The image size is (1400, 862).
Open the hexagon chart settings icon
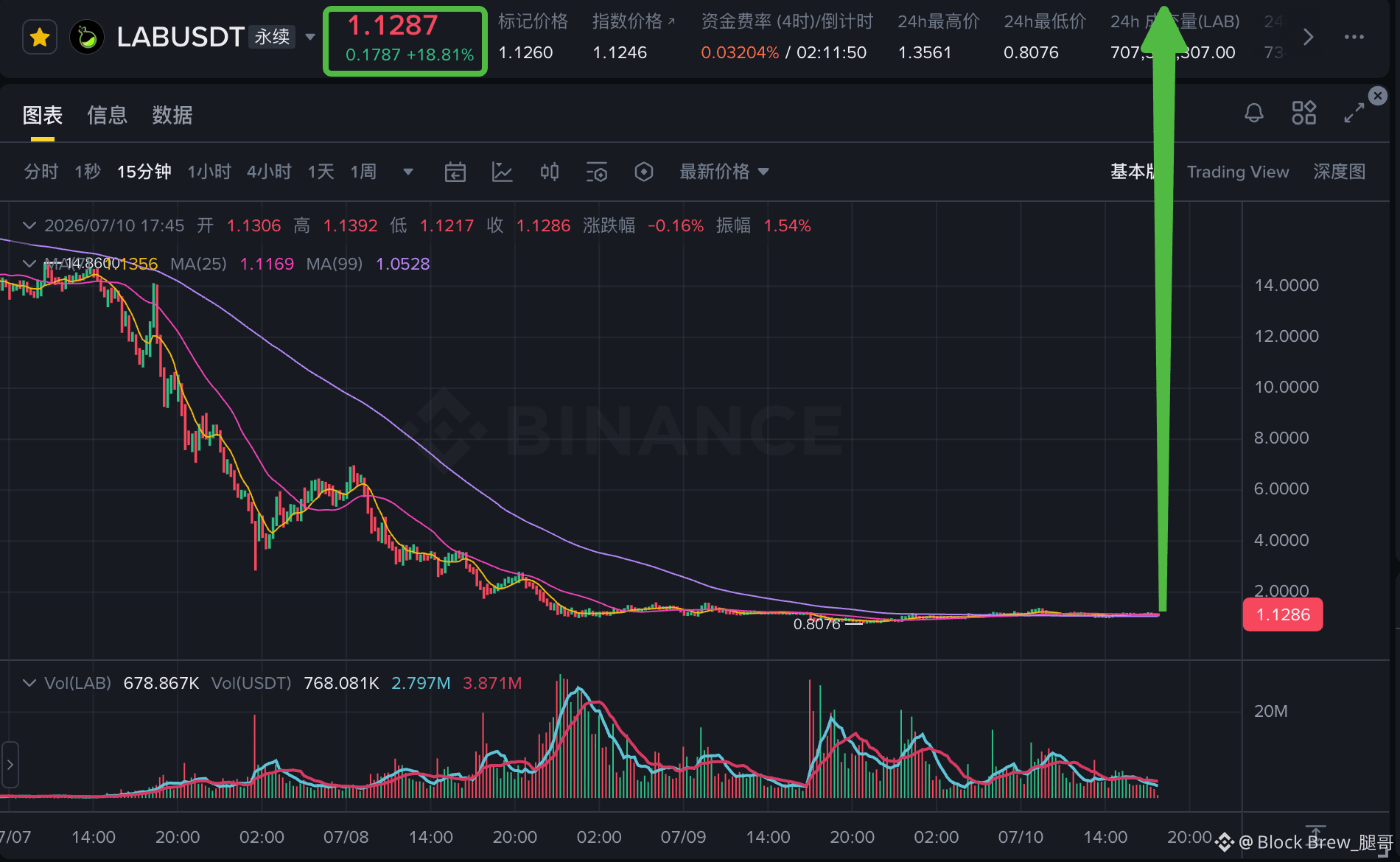click(x=644, y=172)
